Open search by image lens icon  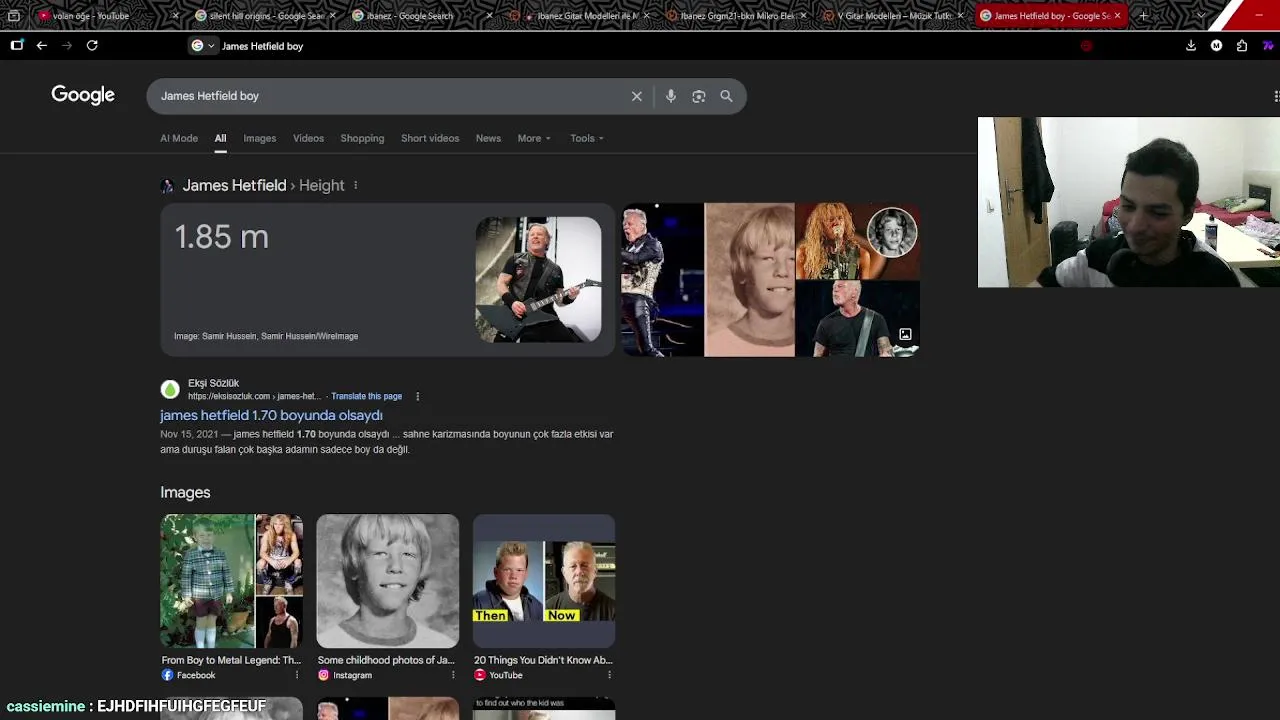coord(699,96)
